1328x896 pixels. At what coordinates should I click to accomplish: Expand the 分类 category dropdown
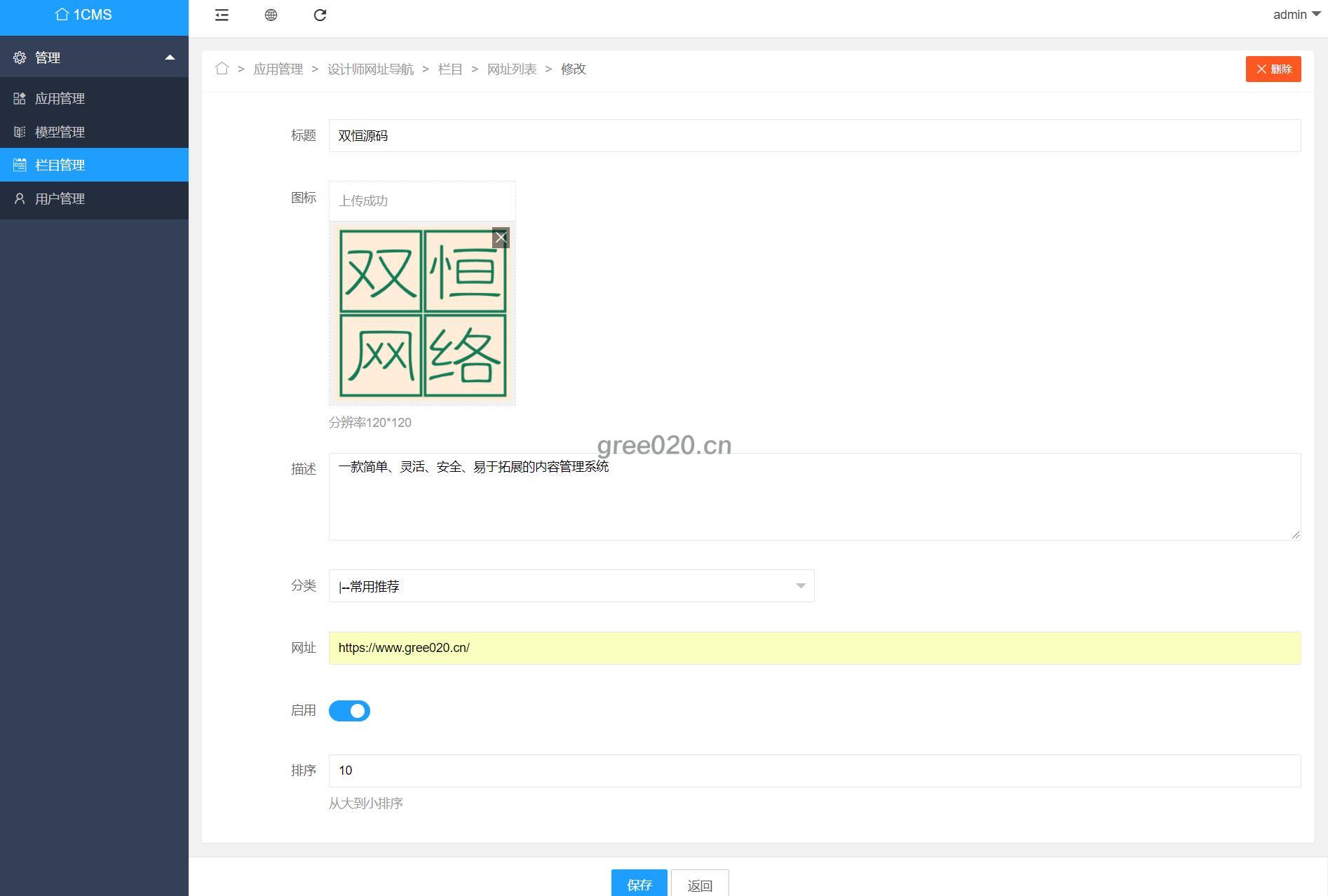[571, 586]
